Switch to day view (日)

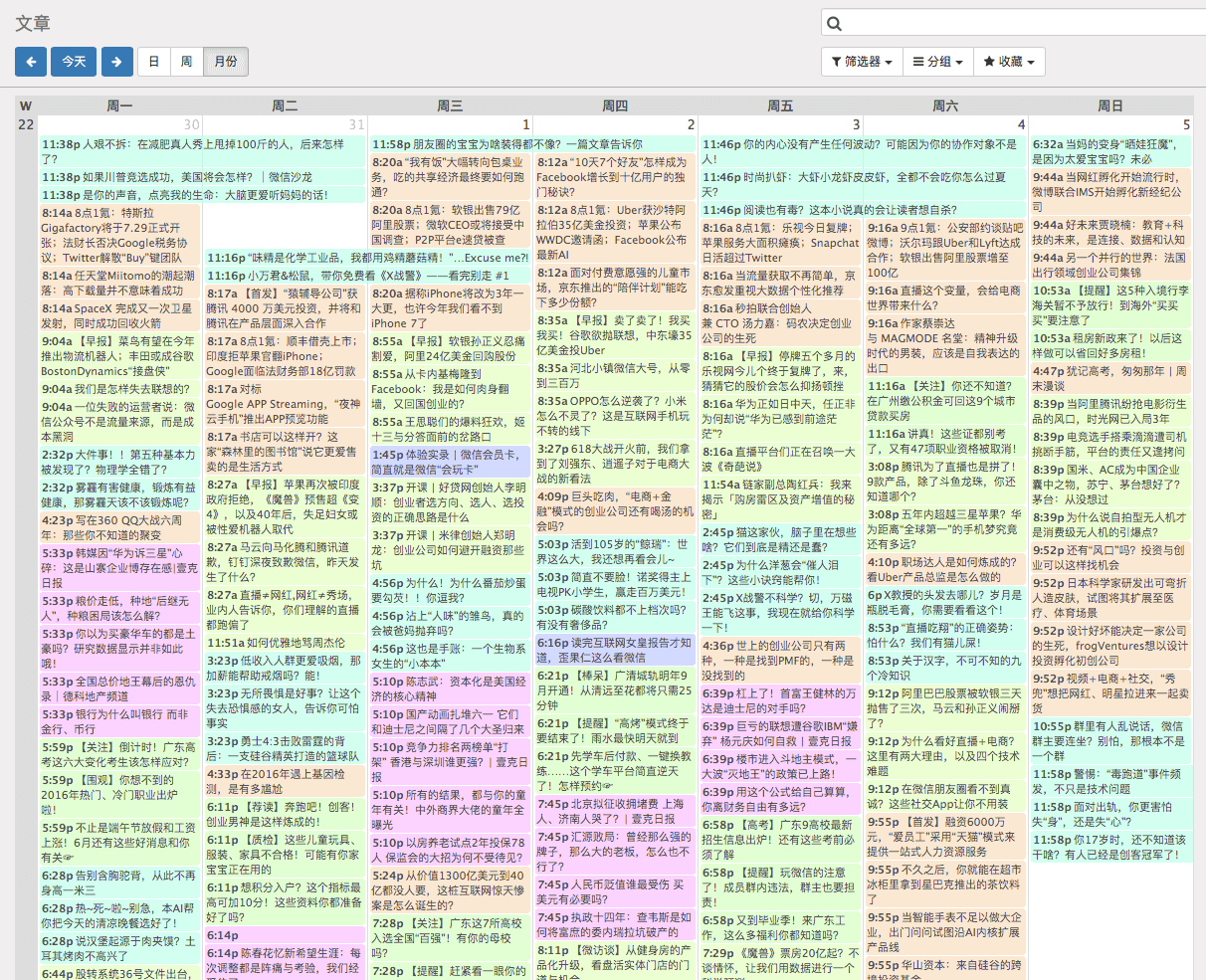pos(154,62)
